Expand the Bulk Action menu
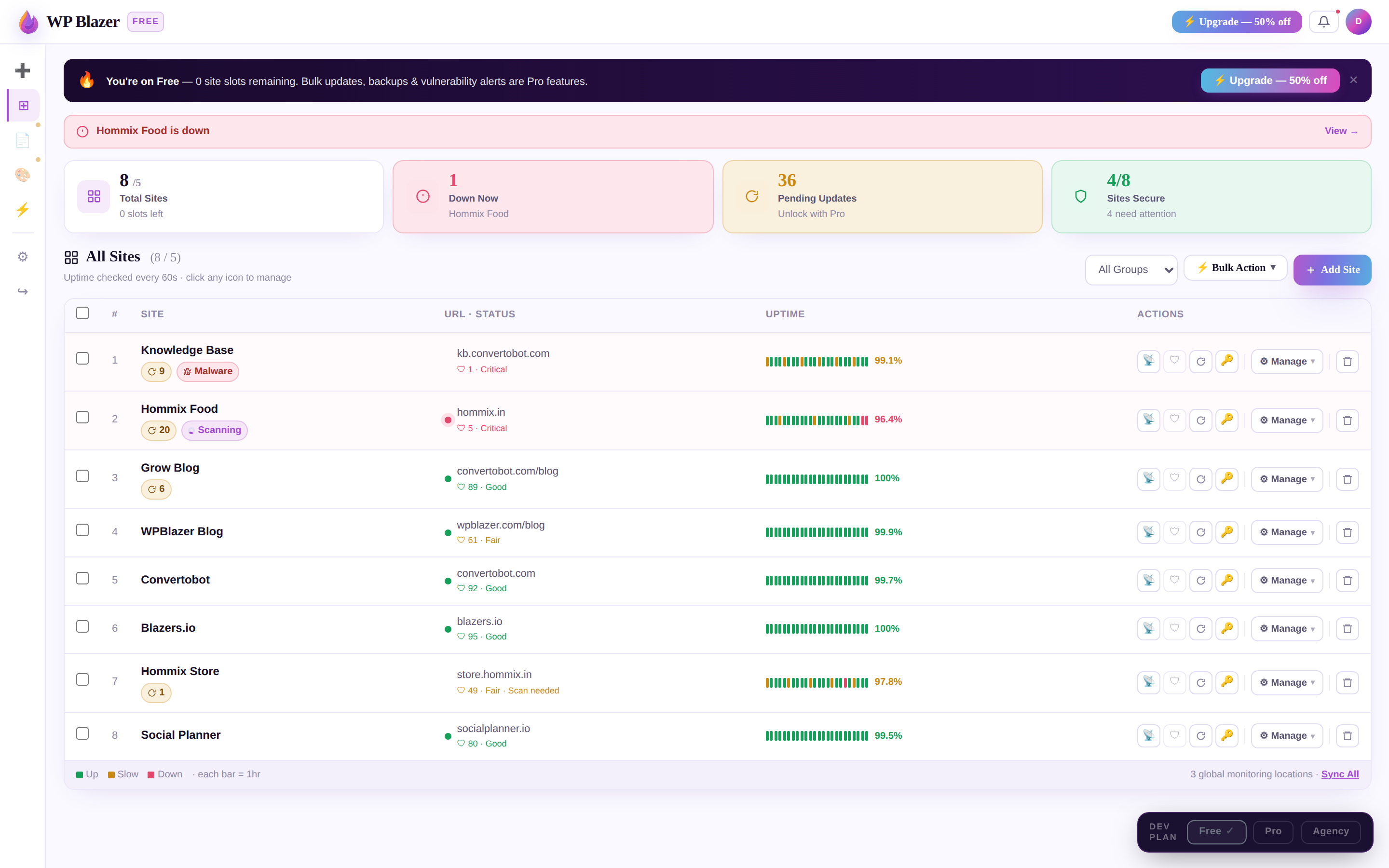1389x868 pixels. click(1235, 268)
